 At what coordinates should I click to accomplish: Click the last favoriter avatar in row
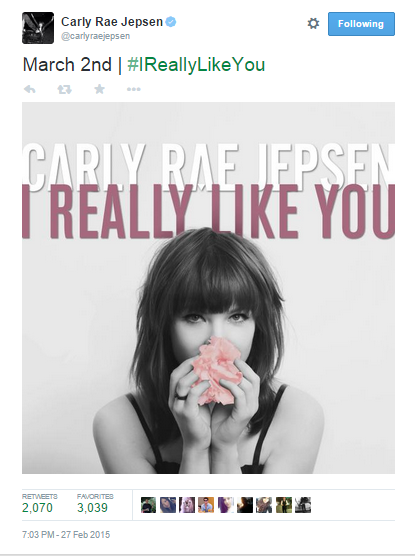pyautogui.click(x=303, y=505)
